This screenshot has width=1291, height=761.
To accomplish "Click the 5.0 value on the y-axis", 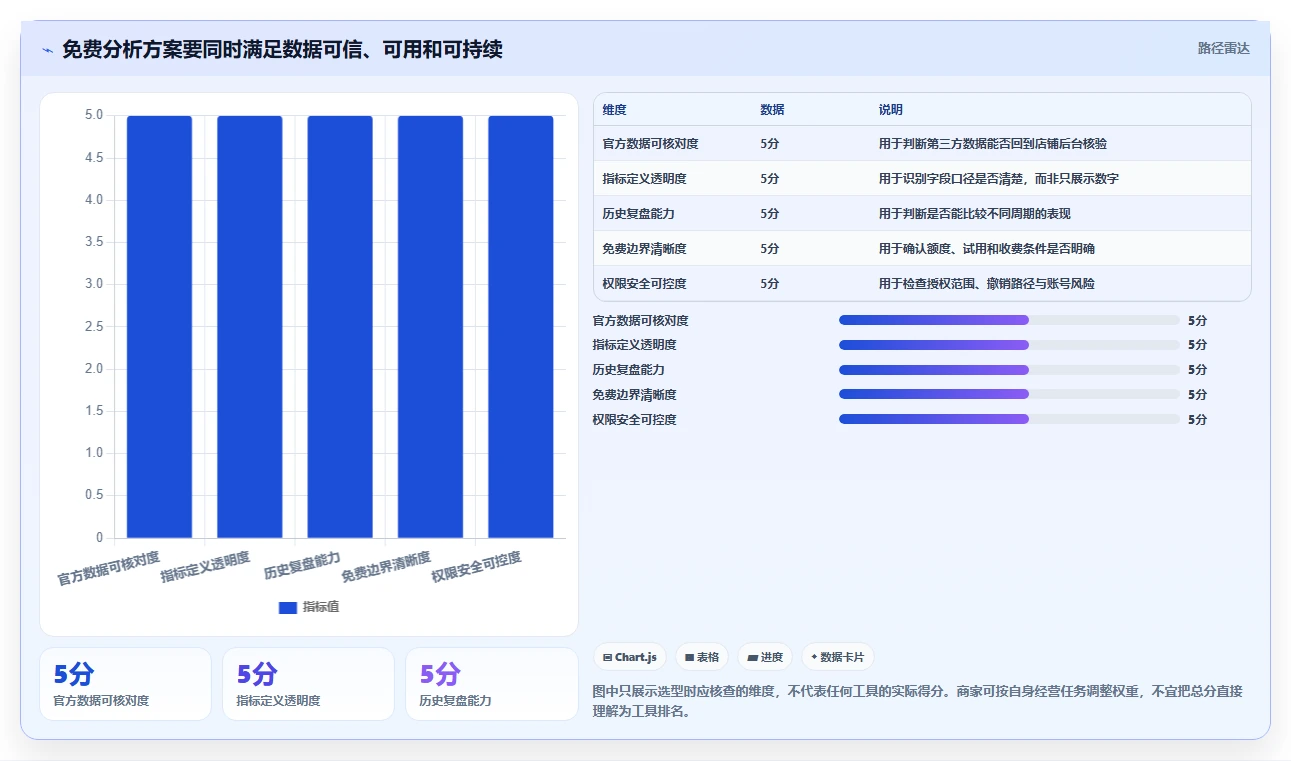I will pyautogui.click(x=94, y=116).
